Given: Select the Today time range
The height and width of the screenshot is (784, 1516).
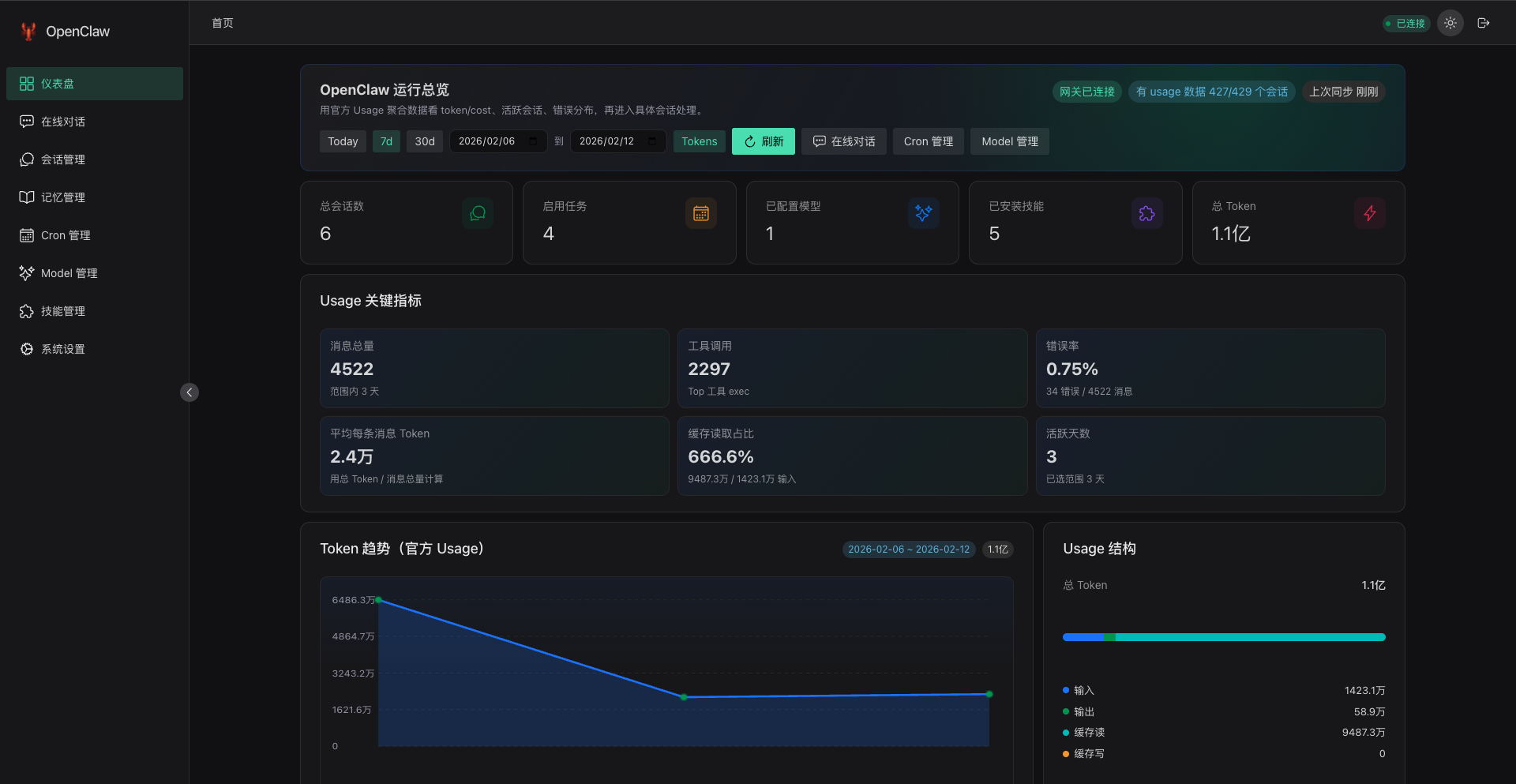Looking at the screenshot, I should [x=343, y=141].
